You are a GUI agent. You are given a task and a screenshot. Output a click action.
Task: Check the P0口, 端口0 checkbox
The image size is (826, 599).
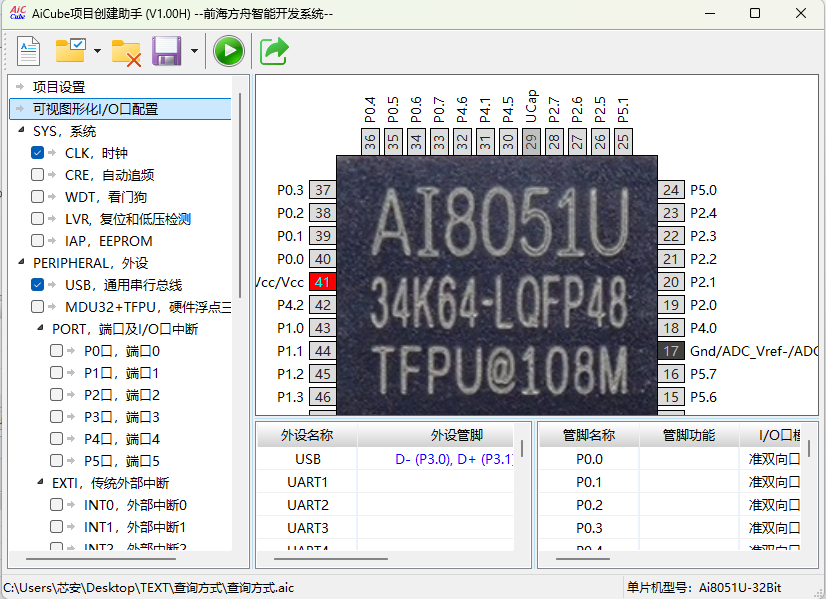coord(56,351)
